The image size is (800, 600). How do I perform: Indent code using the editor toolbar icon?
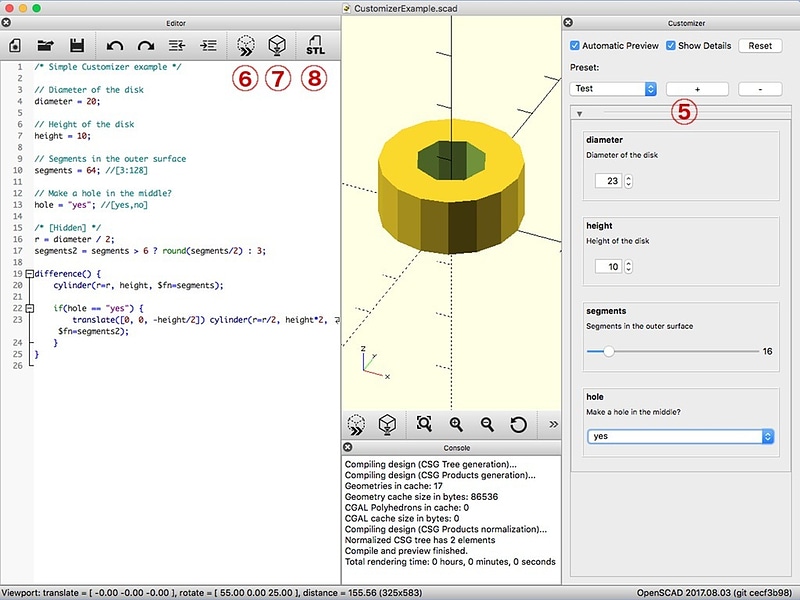coord(208,45)
